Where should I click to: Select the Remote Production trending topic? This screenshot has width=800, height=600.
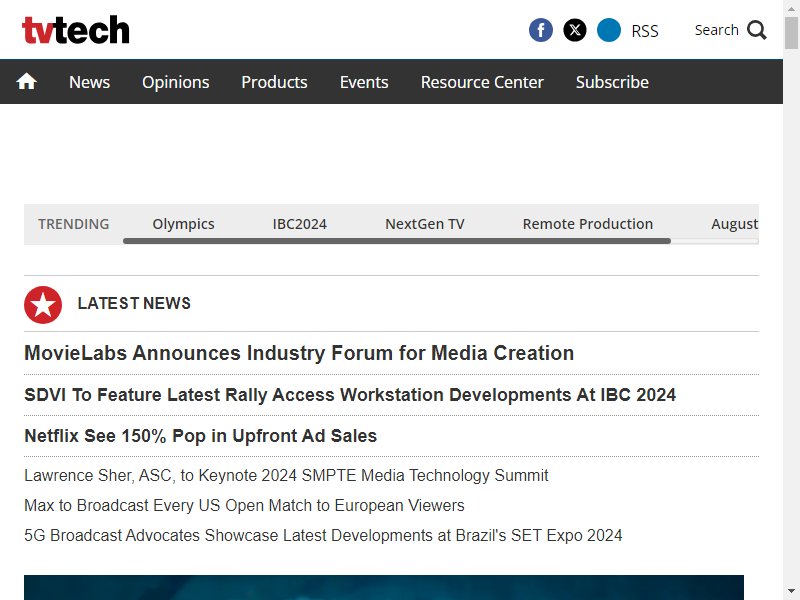[588, 224]
